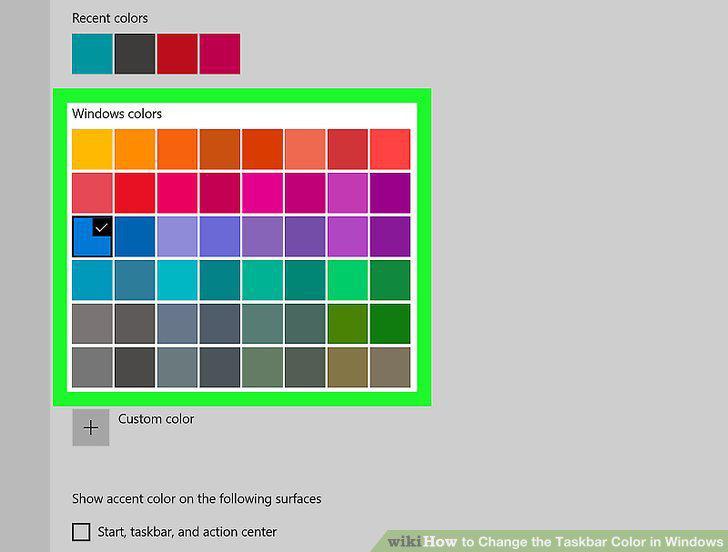Choose the sage swatch, sixth in bottom row
The image size is (728, 552).
click(x=305, y=367)
